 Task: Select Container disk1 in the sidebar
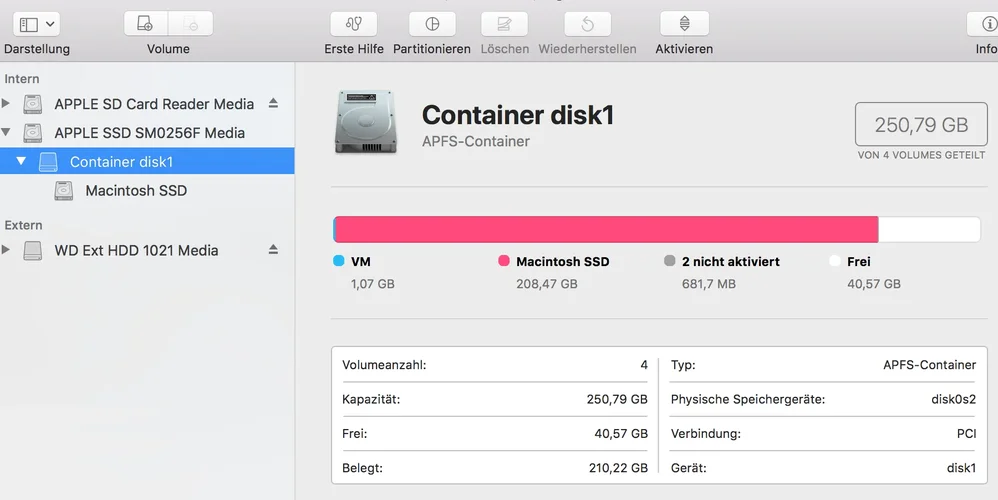[x=121, y=161]
